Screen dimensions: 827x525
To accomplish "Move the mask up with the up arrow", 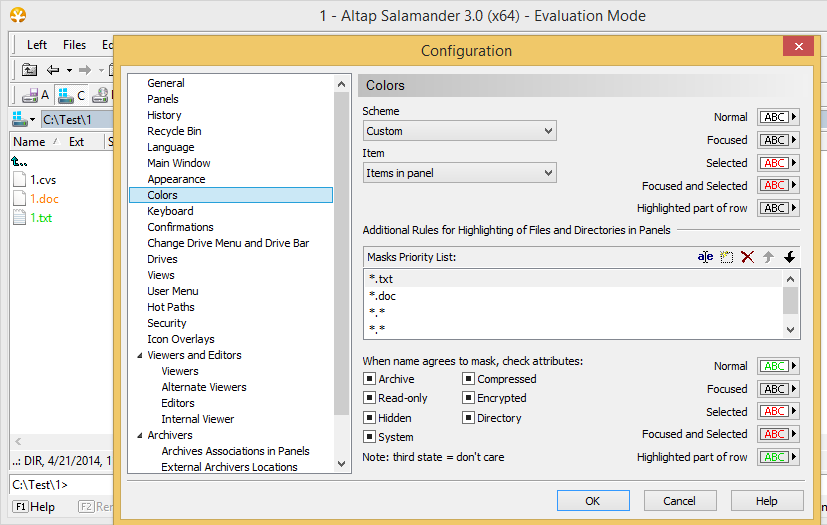I will click(x=768, y=257).
